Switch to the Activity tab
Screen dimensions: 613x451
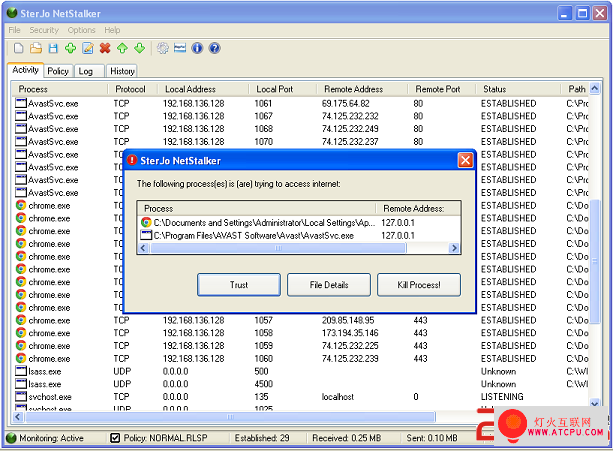coord(25,70)
